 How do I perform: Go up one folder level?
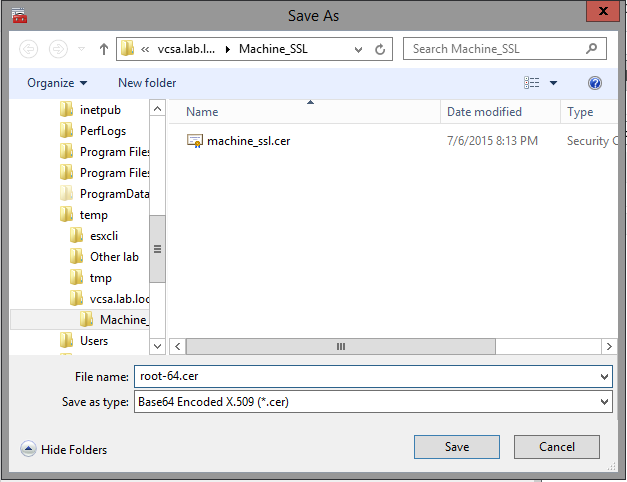coord(104,49)
